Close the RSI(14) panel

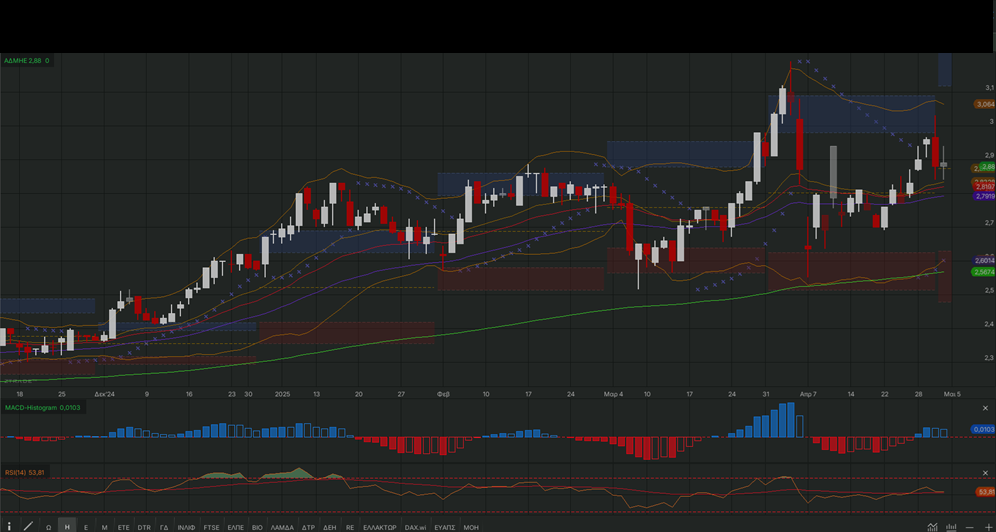click(x=986, y=473)
